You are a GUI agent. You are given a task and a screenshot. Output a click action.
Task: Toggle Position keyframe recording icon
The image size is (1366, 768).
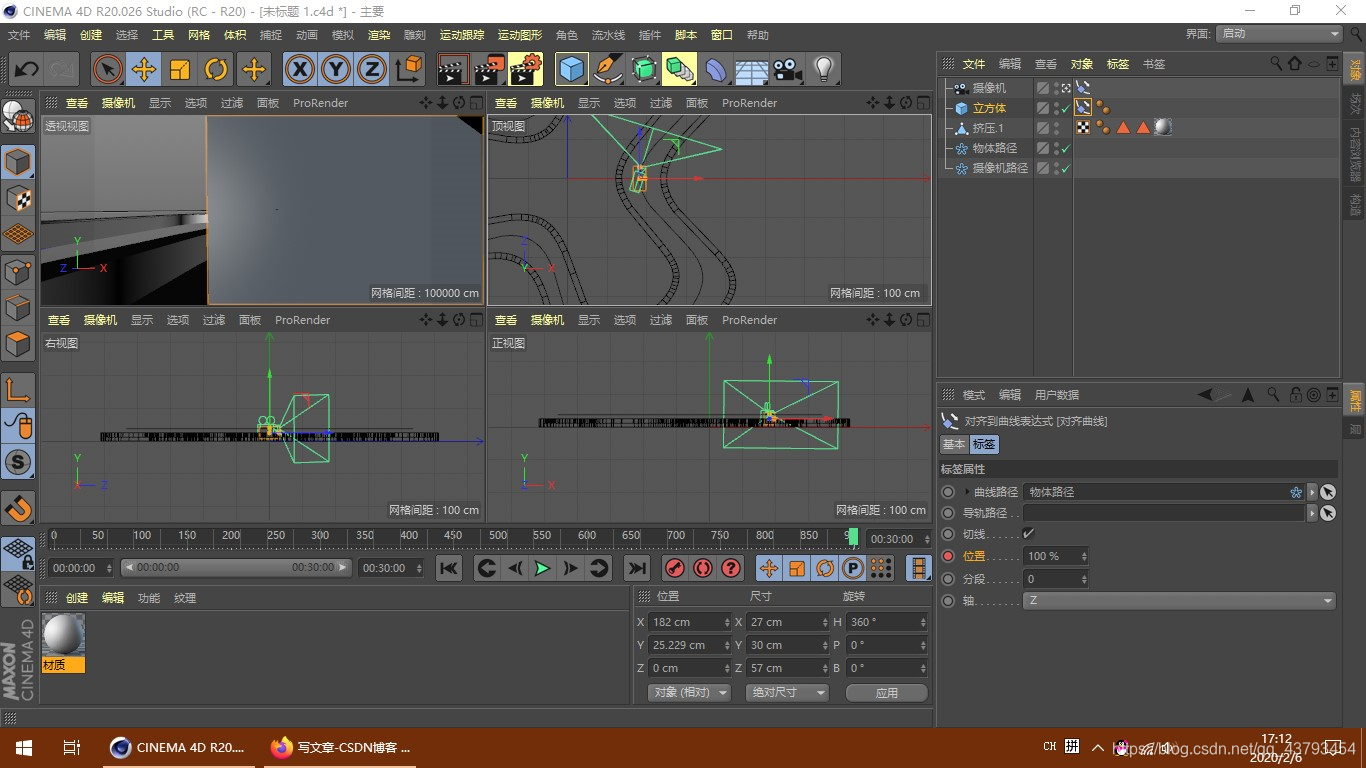point(769,568)
